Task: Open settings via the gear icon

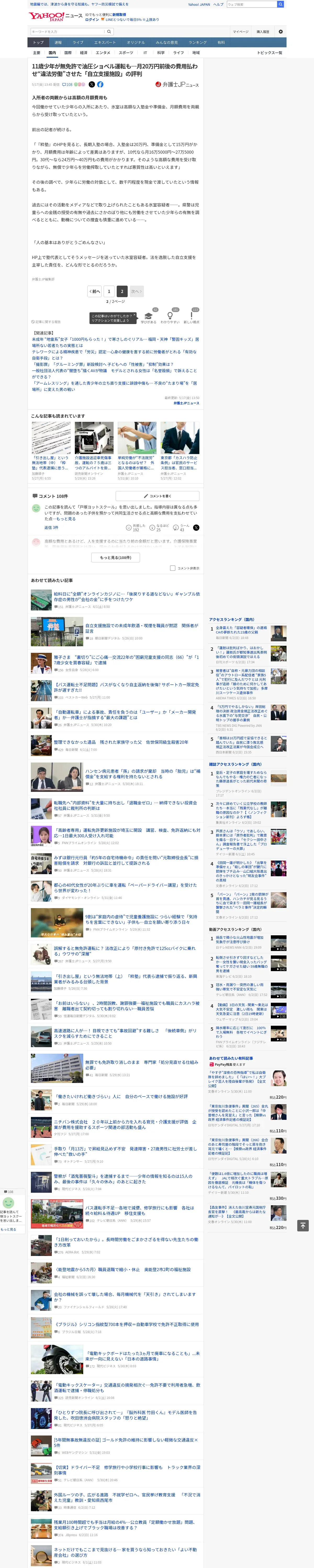Action: click(x=281, y=32)
